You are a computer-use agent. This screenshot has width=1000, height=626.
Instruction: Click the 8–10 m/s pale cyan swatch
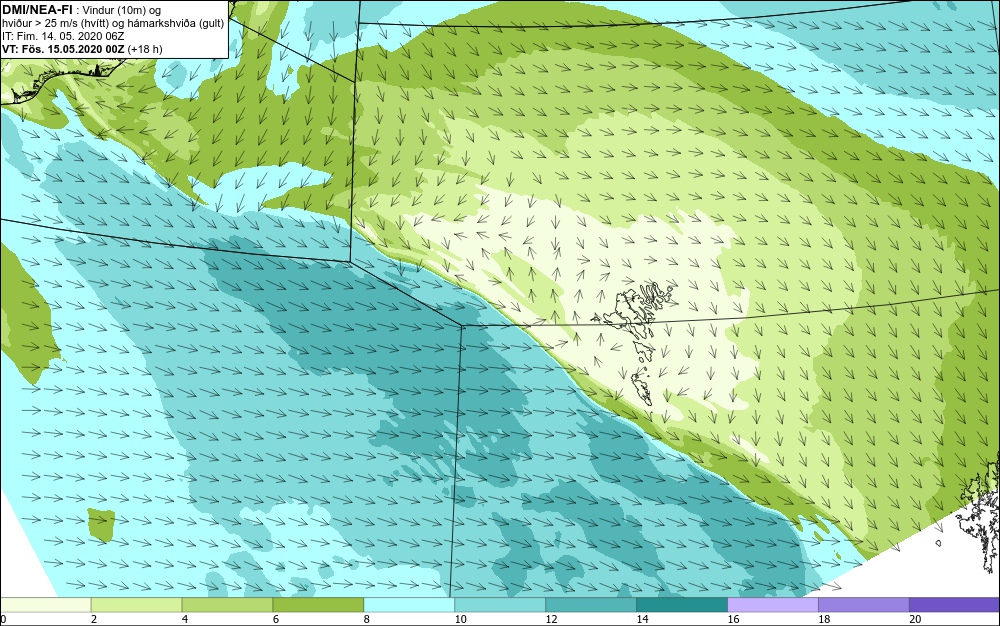click(x=409, y=604)
